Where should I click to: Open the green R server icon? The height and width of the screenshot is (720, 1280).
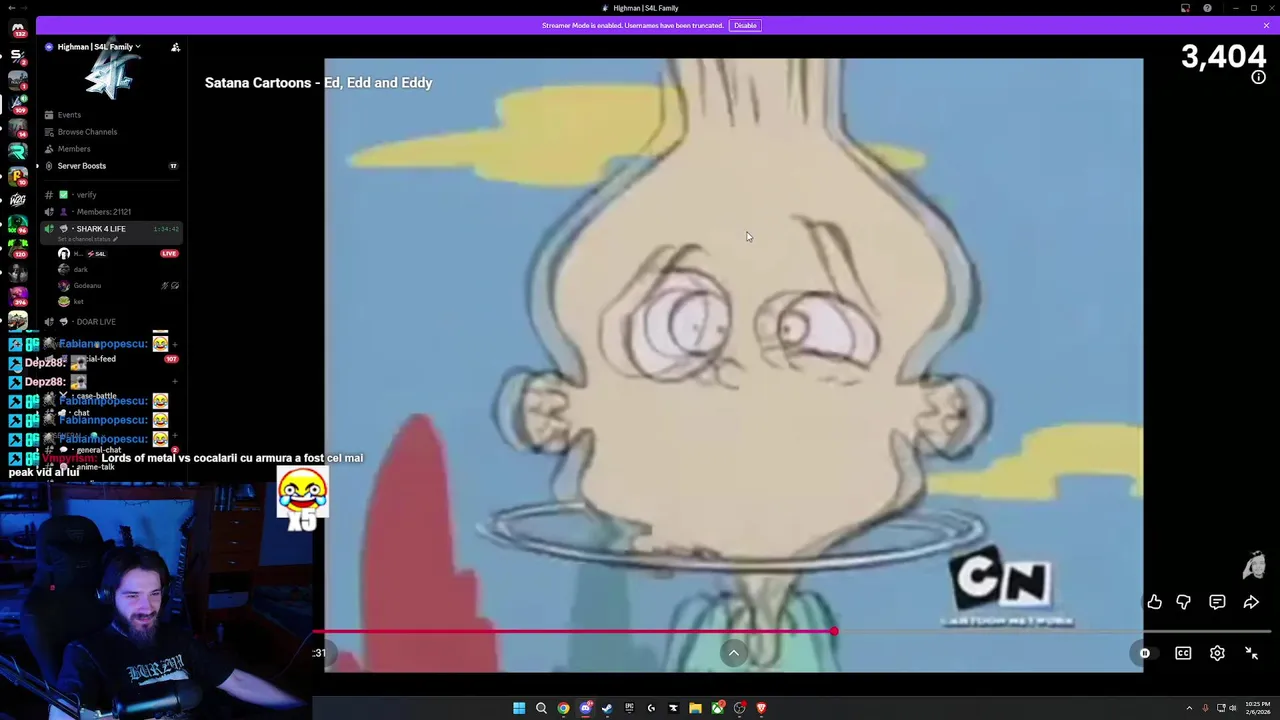[17, 150]
